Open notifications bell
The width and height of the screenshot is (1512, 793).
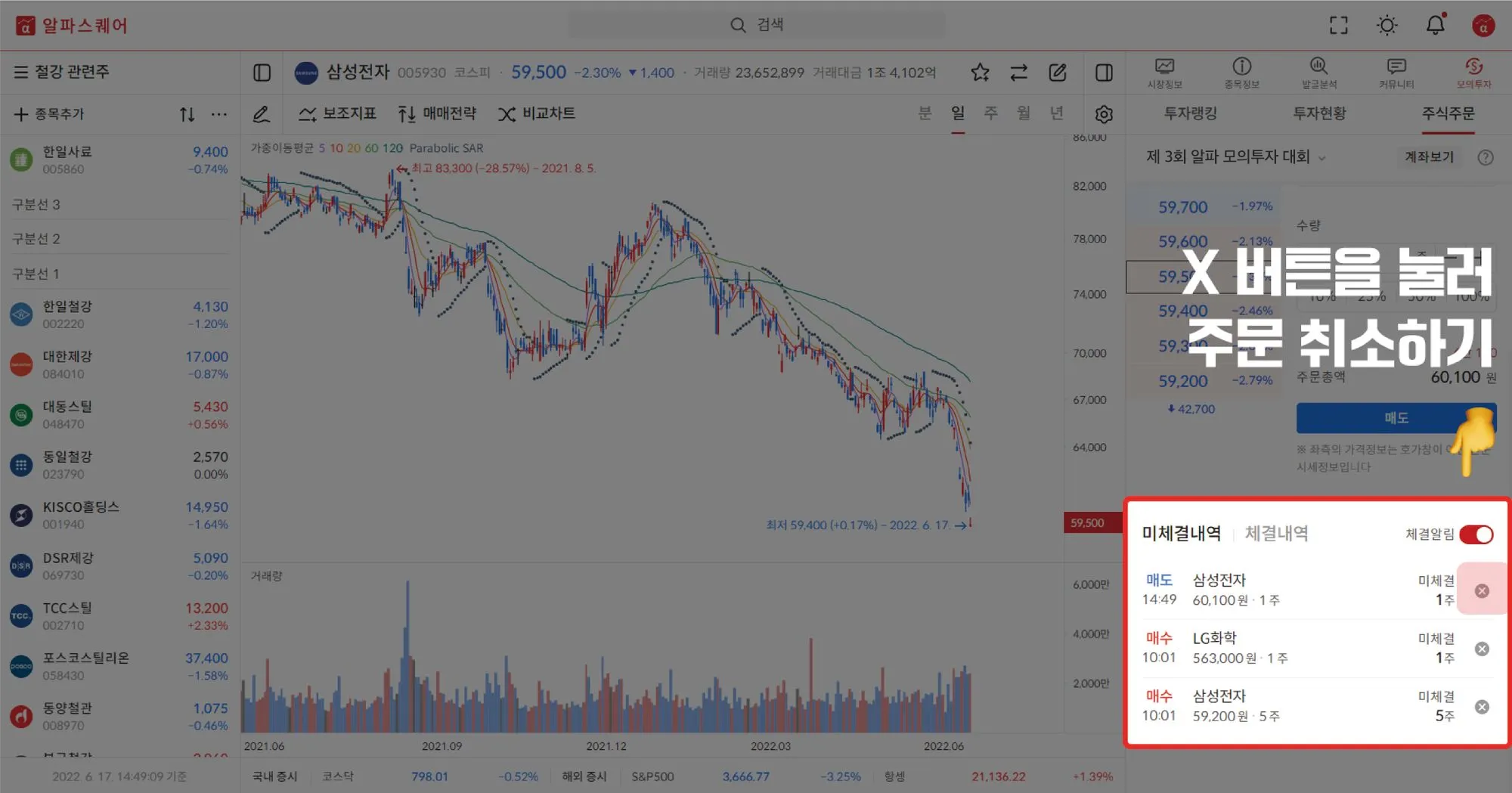click(1435, 25)
